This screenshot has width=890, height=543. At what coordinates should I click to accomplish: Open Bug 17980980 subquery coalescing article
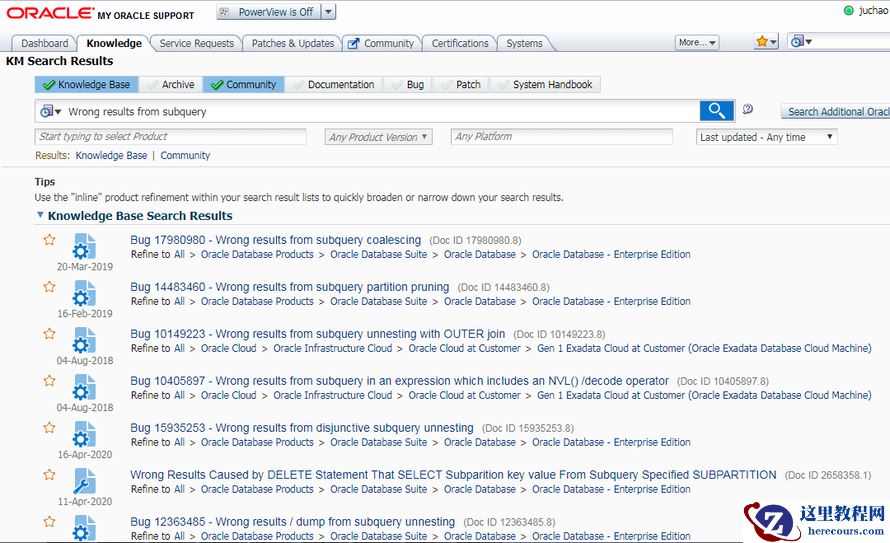275,240
